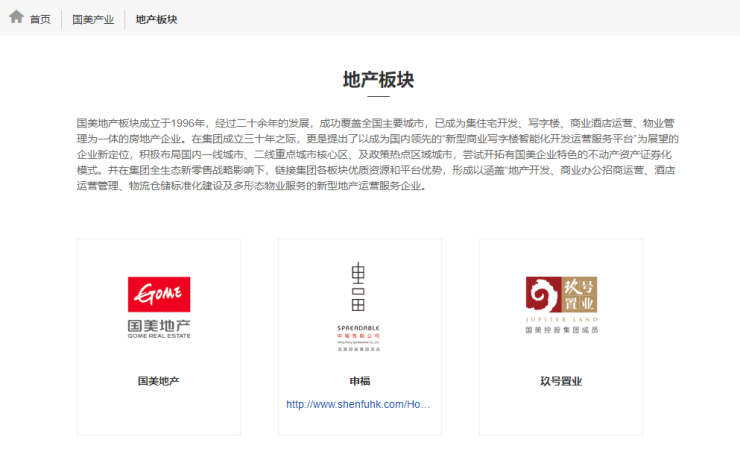The image size is (740, 472).
Task: Click the short divider line under the heading
Action: [378, 97]
